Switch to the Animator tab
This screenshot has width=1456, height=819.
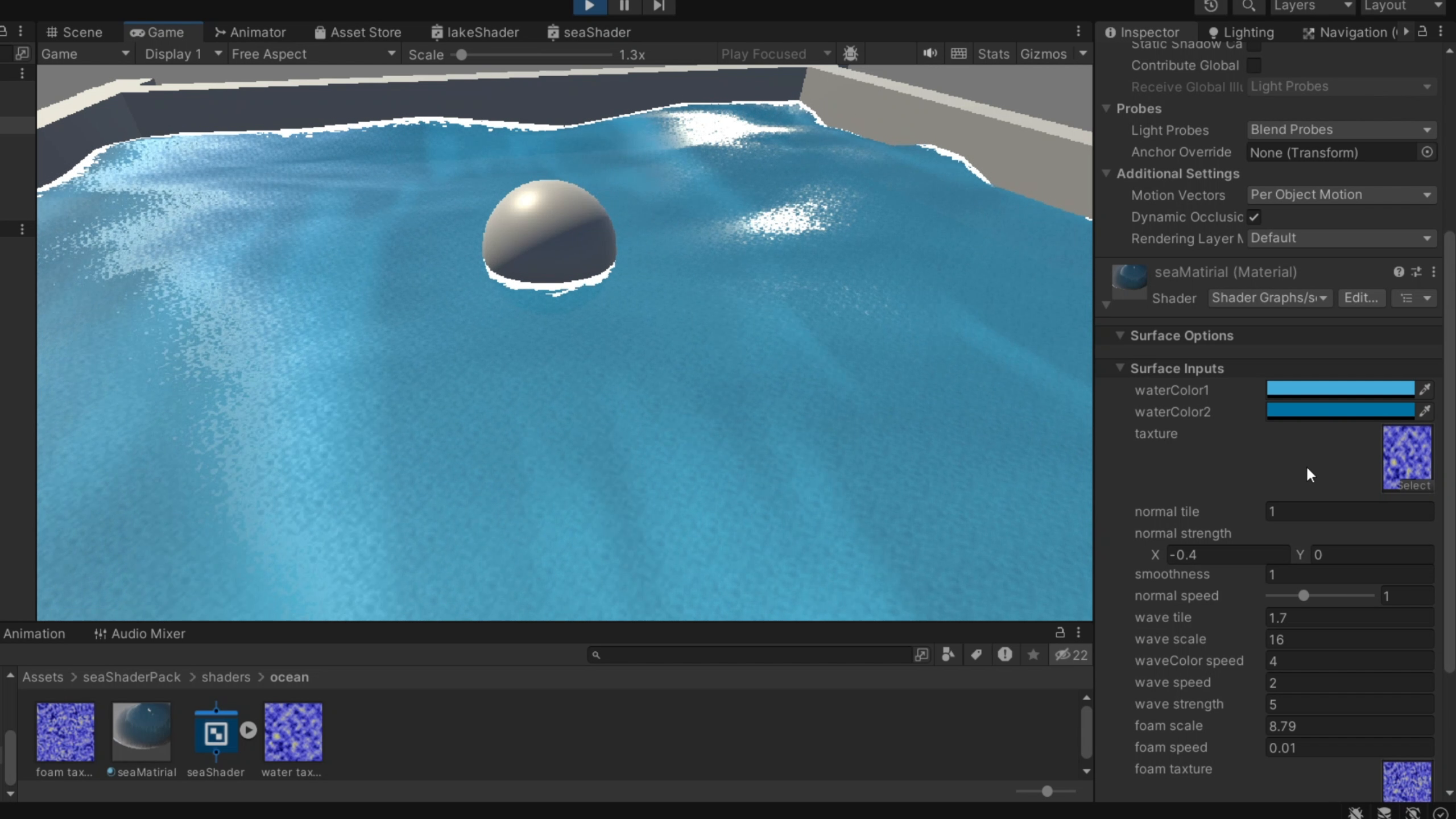pos(250,32)
